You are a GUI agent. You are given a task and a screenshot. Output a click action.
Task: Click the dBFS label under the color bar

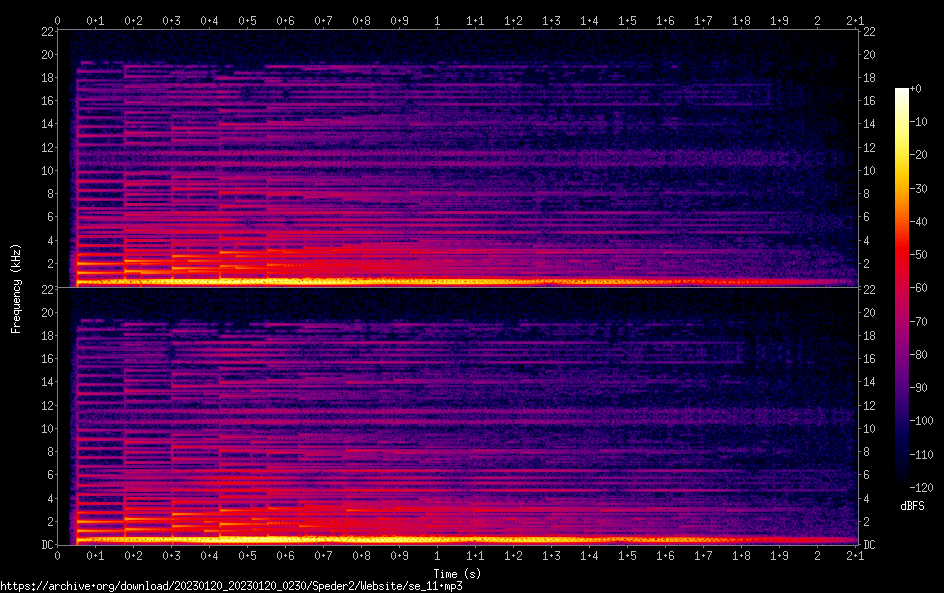[912, 506]
